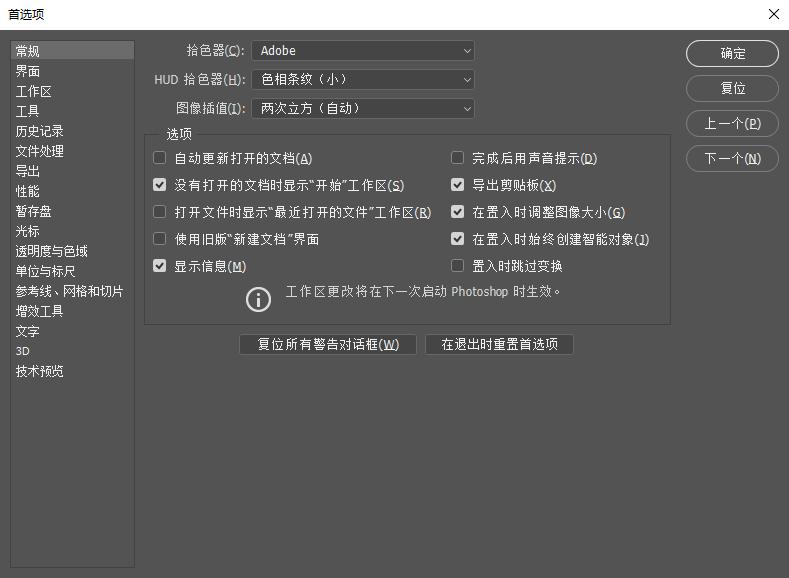Image resolution: width=789 pixels, height=578 pixels.
Task: Open the HUD 拾色器 色相条纹 dropdown
Action: coord(363,79)
